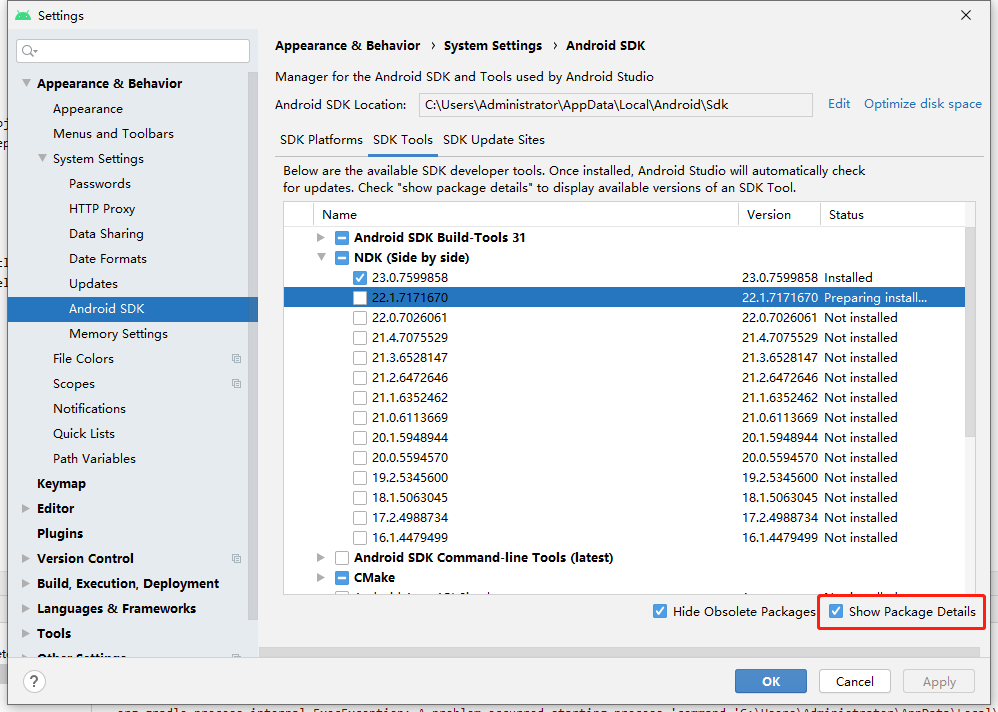The image size is (998, 712).
Task: Select Passwords in System Settings
Action: coord(100,184)
